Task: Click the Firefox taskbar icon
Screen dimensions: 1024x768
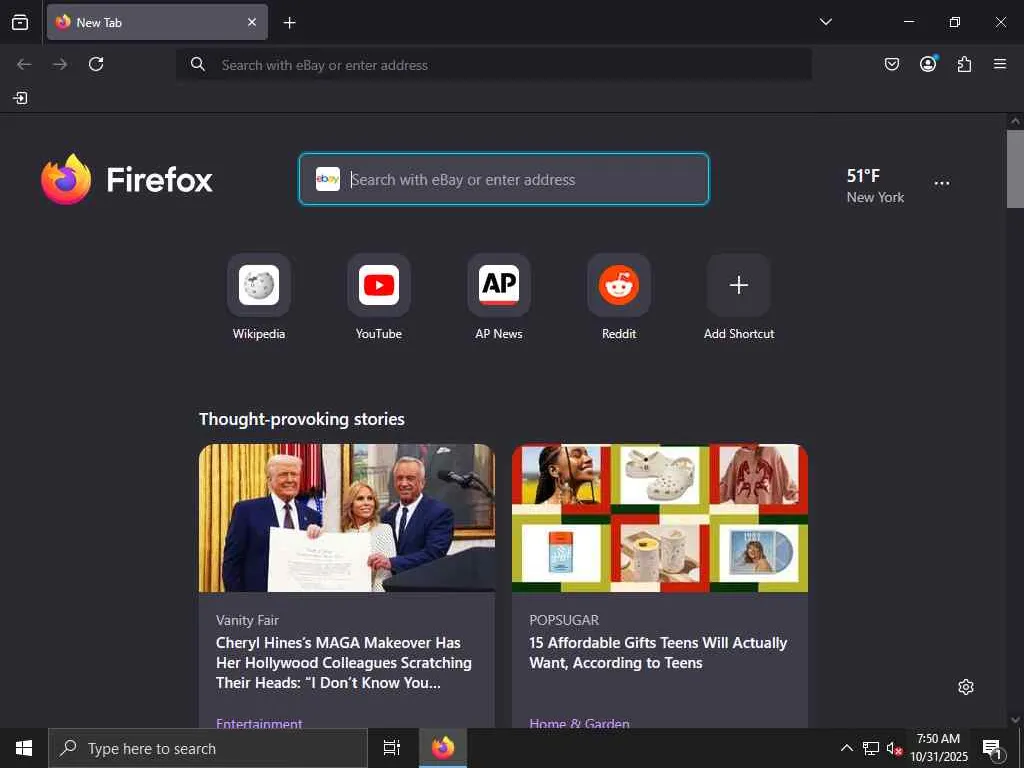Action: [443, 748]
